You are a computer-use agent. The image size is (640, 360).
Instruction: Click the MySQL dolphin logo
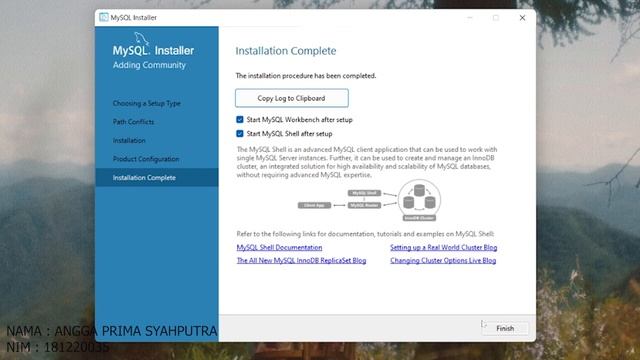pyautogui.click(x=142, y=38)
